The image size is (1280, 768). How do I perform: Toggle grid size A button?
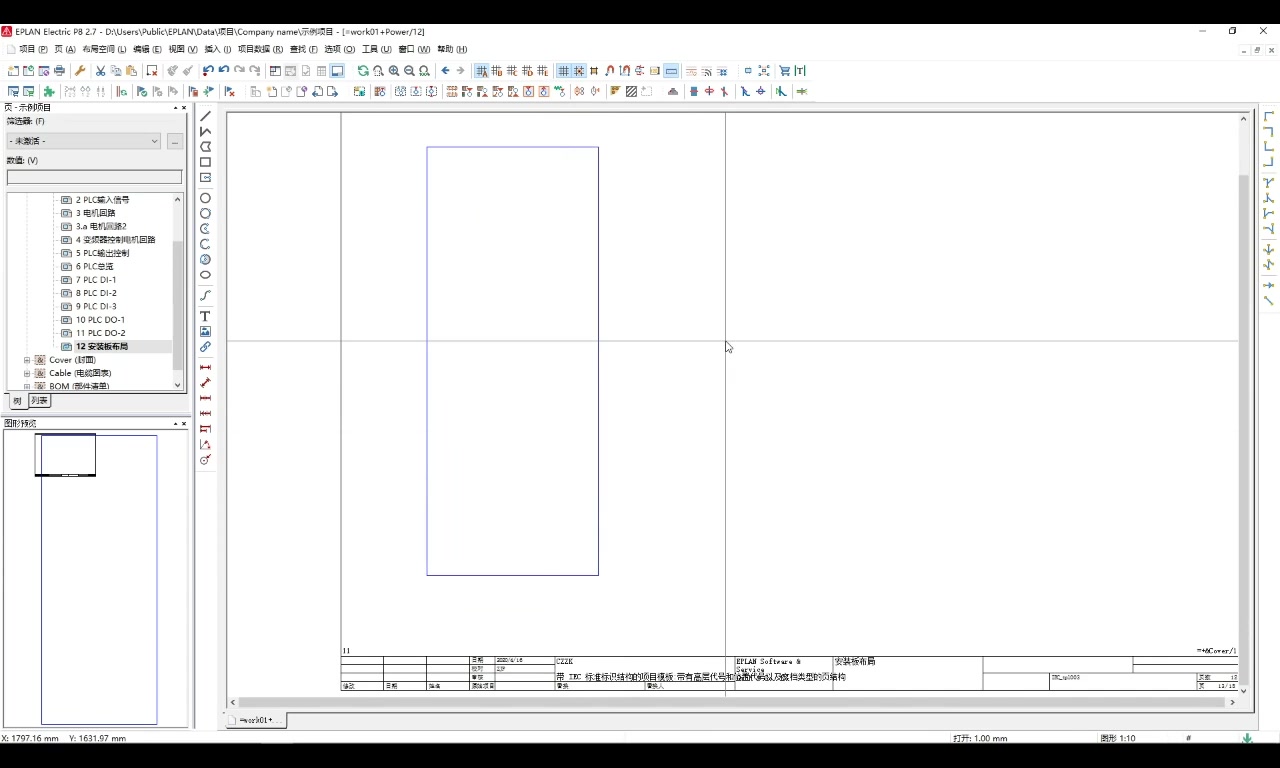pyautogui.click(x=481, y=71)
